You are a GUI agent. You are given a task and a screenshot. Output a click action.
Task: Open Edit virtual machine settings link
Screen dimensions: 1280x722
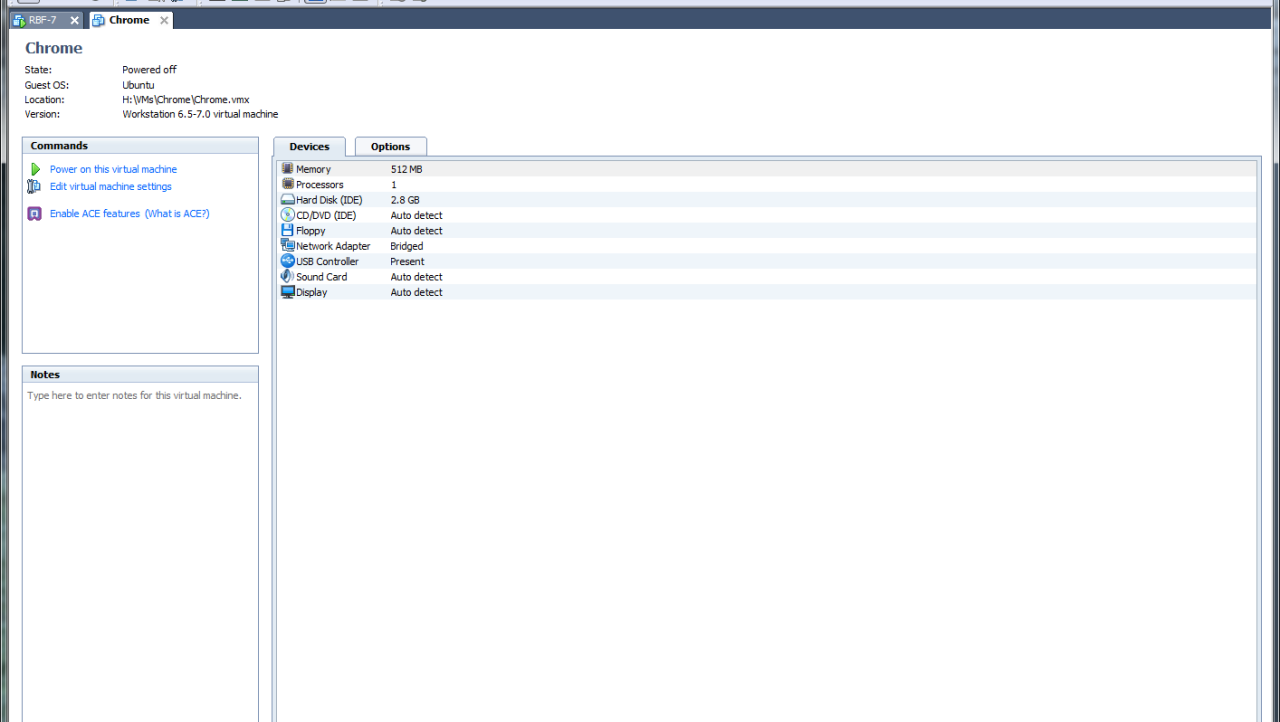click(x=111, y=187)
